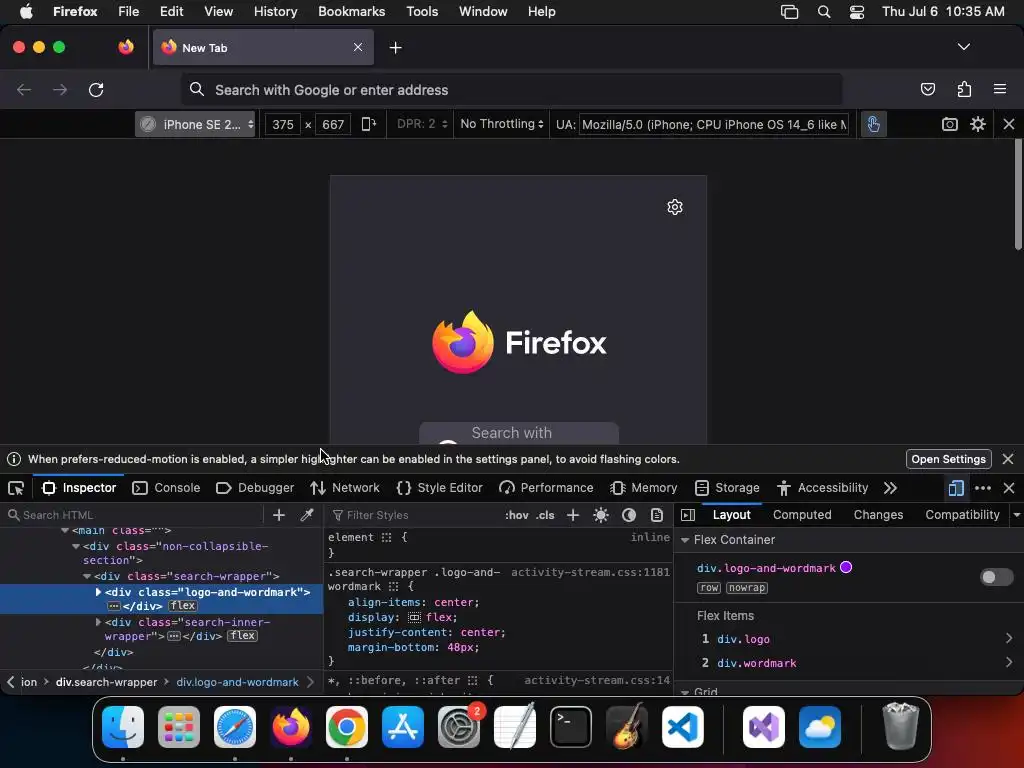Click the new tab page gear icon
The image size is (1024, 768).
[675, 207]
